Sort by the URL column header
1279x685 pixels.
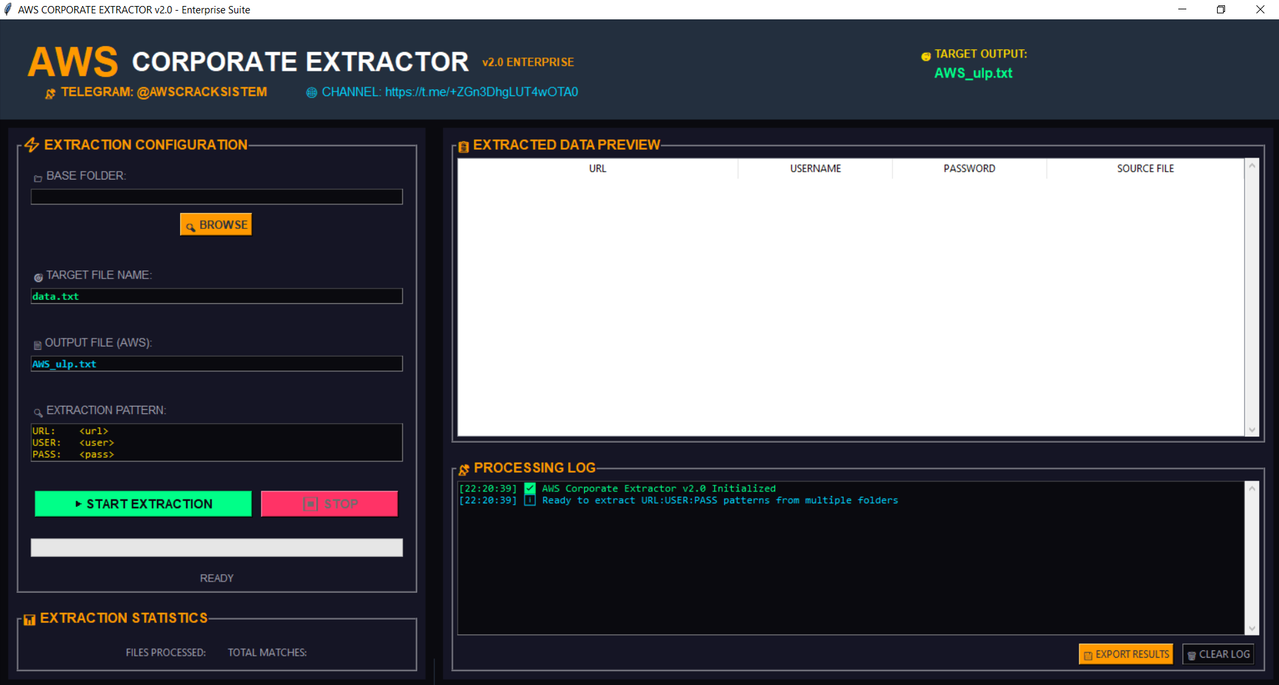pos(598,168)
